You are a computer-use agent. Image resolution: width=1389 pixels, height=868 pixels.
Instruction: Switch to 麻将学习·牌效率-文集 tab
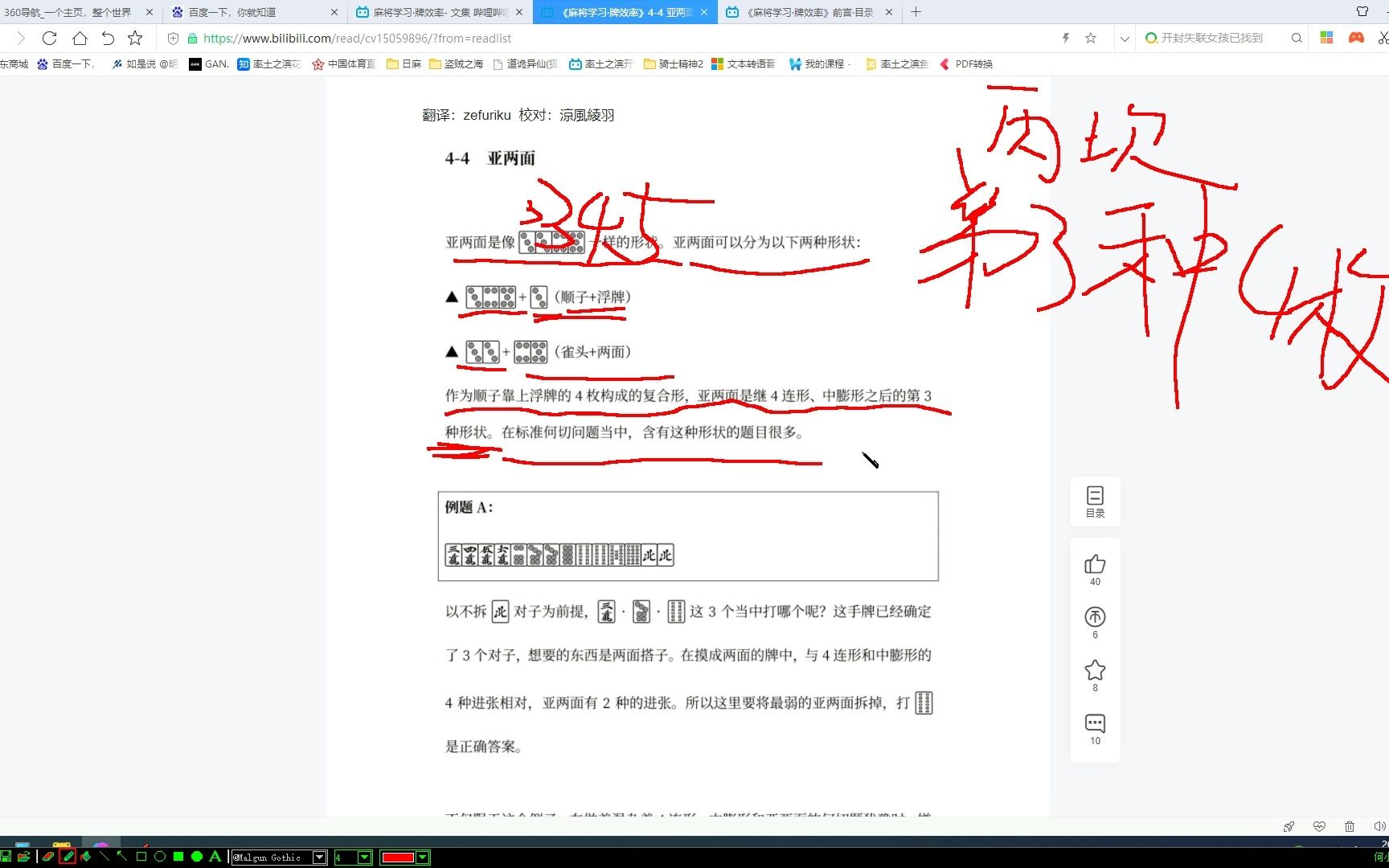point(439,12)
